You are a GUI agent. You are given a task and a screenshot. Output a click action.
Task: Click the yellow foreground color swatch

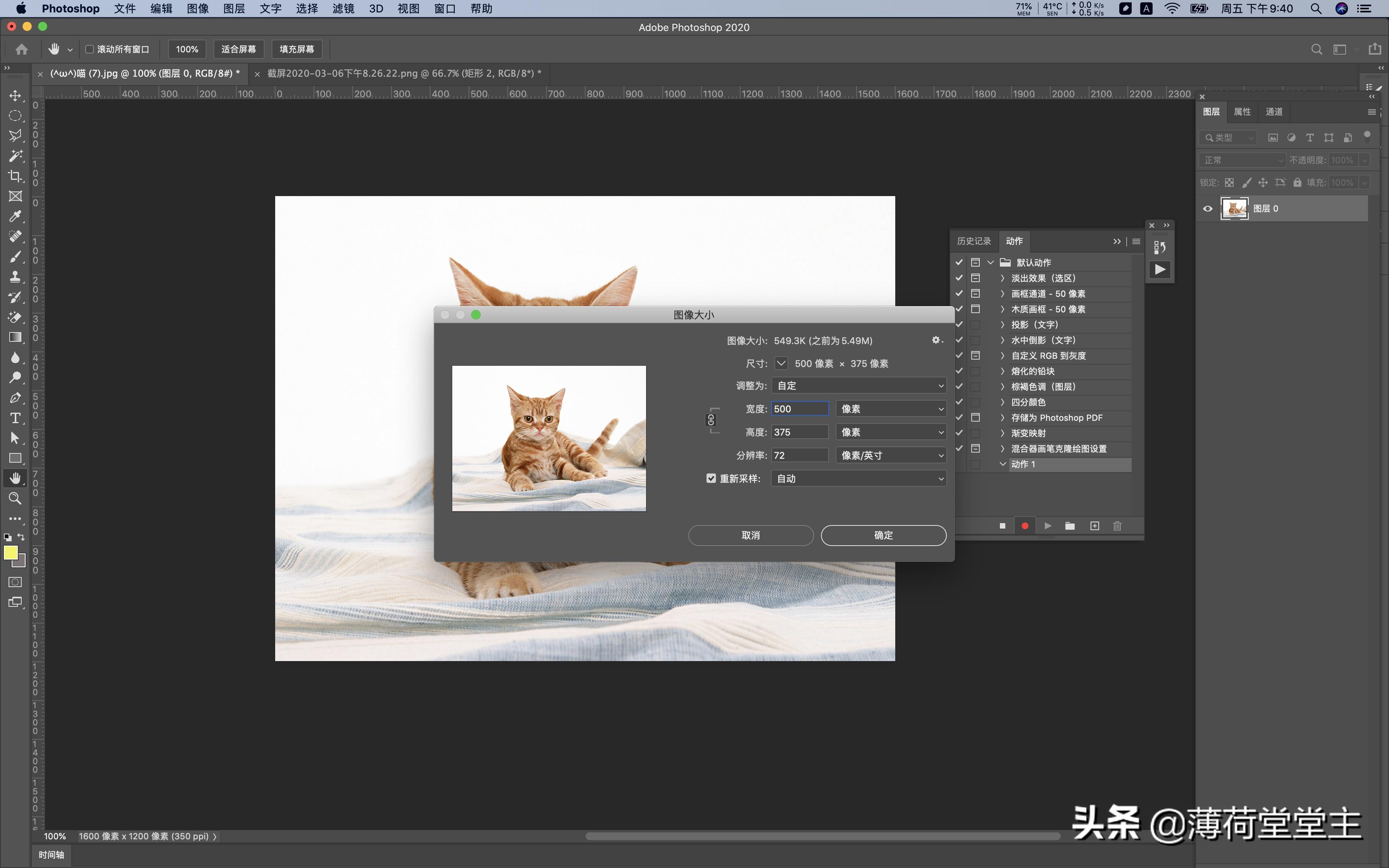[12, 553]
